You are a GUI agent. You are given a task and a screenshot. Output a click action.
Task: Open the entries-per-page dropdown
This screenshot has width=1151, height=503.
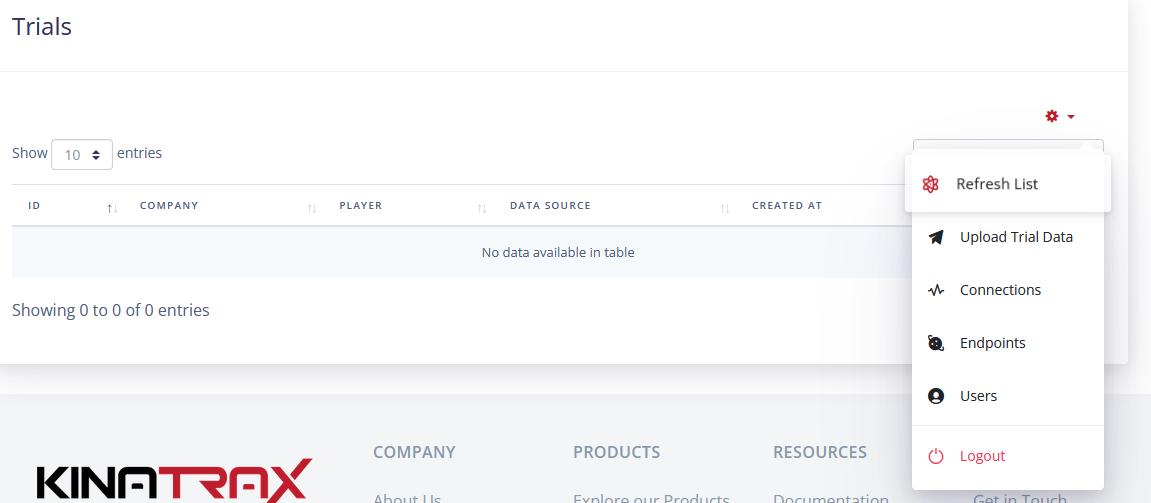point(82,154)
